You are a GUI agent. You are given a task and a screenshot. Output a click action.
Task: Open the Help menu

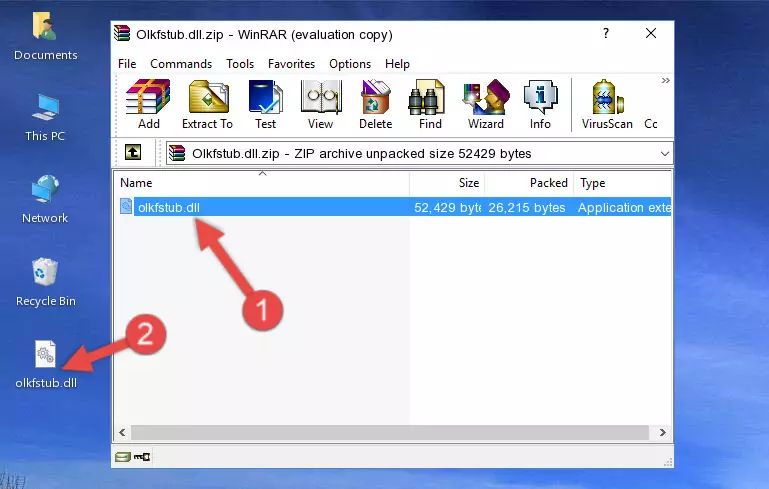click(x=397, y=64)
